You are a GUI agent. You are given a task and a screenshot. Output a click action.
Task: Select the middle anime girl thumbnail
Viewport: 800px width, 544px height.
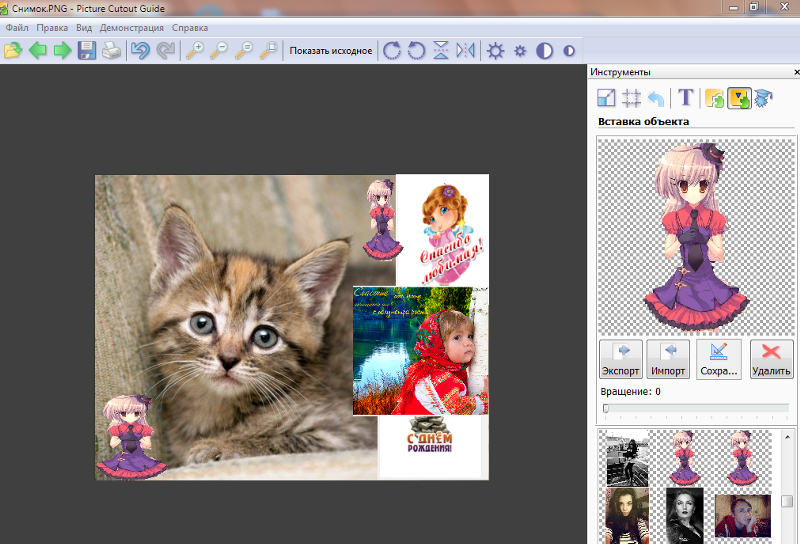(684, 457)
